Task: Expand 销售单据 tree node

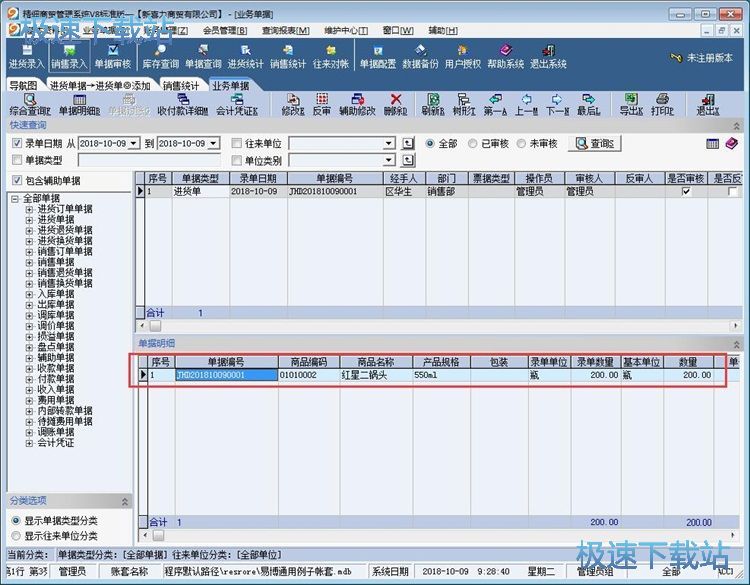Action: (x=29, y=262)
